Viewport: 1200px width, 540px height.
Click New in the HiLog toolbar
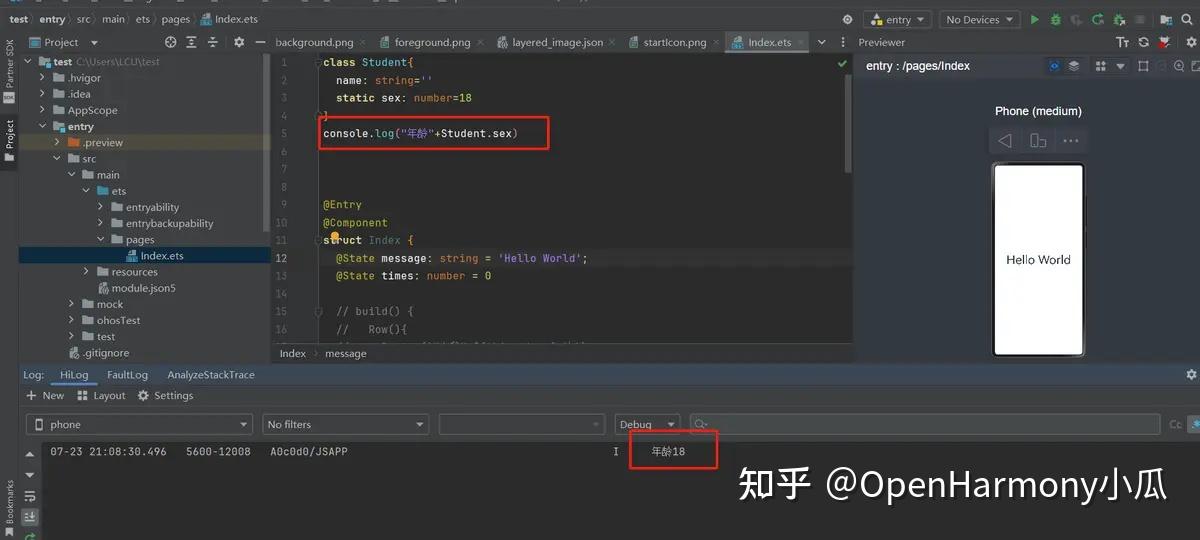(45, 396)
